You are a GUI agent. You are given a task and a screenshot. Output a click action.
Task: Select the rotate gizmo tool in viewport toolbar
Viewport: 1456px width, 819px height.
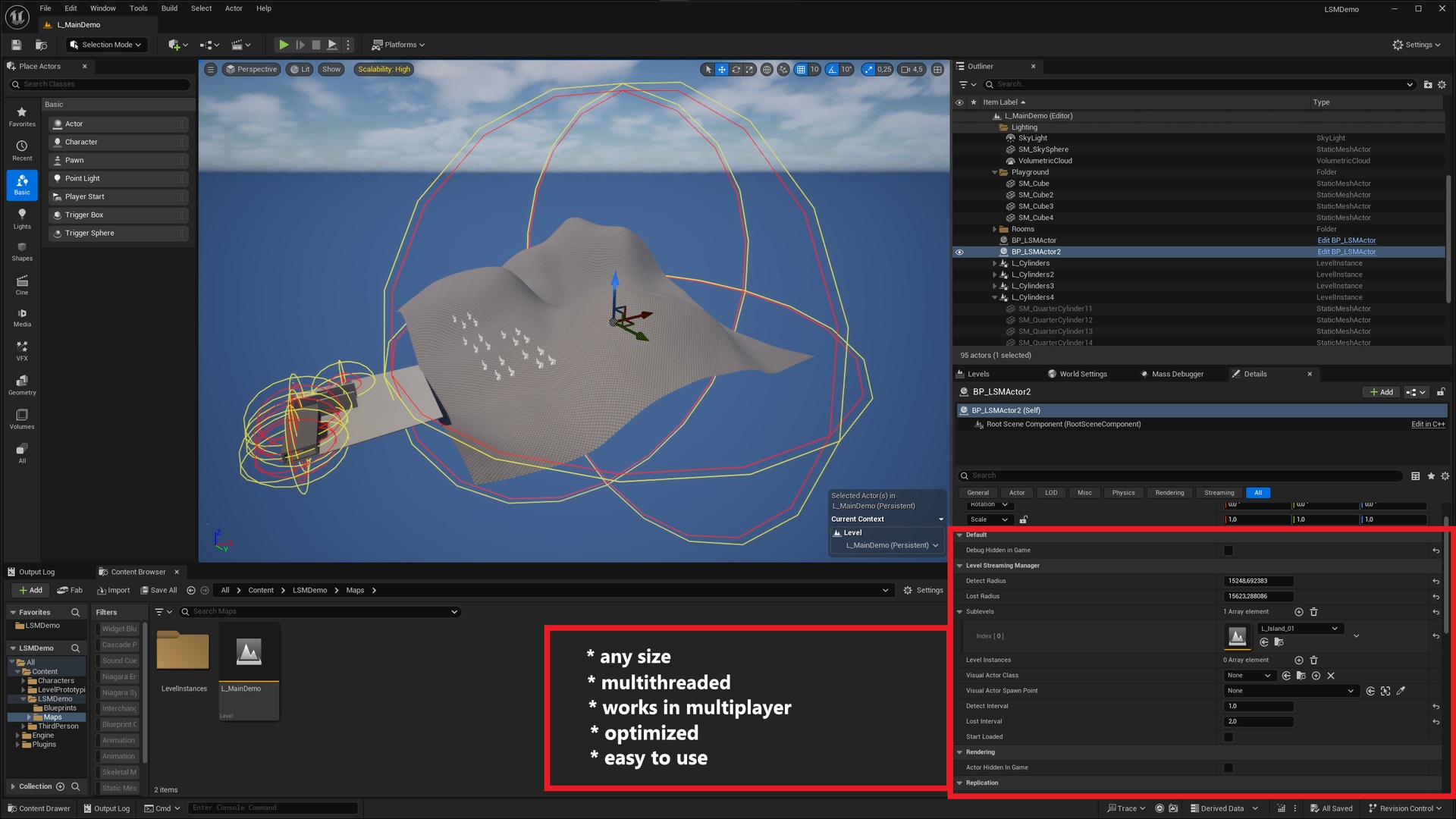tap(736, 69)
